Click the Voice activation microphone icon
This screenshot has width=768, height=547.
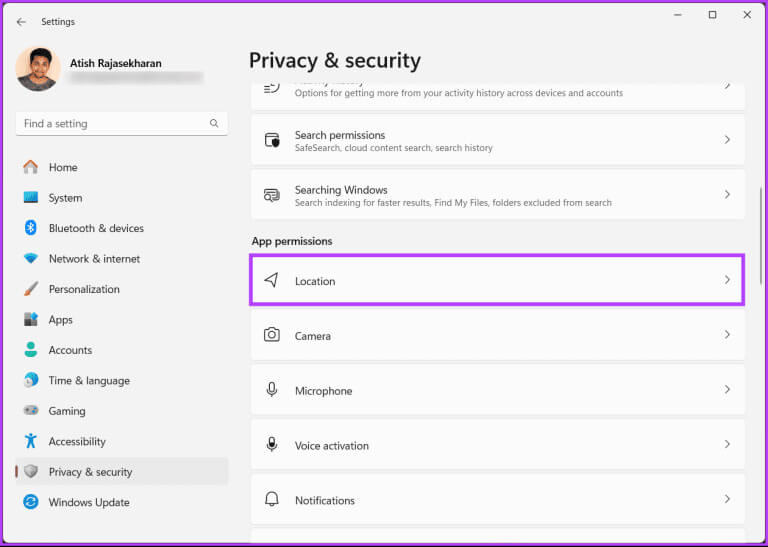tap(272, 445)
